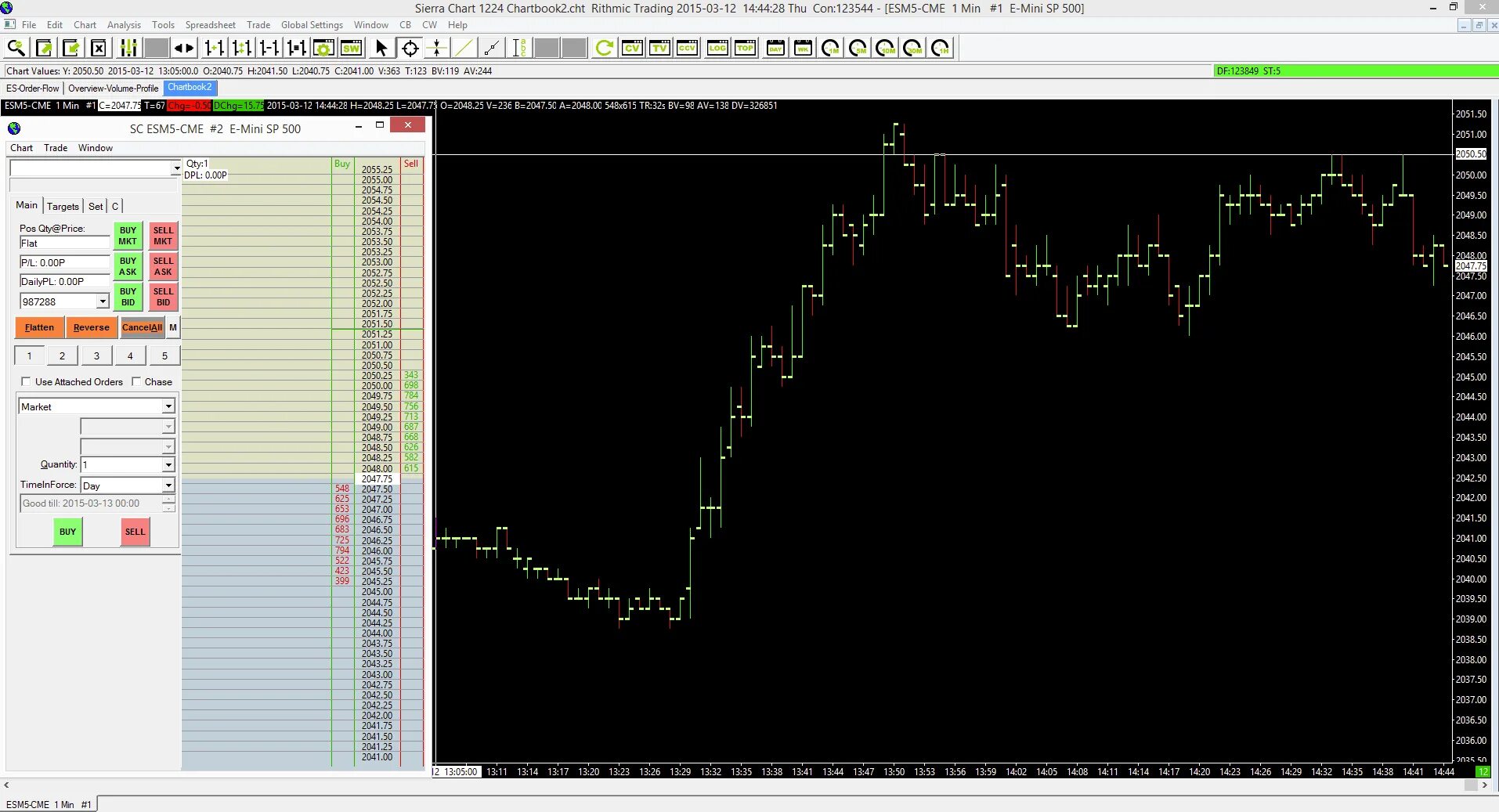Open the chart settings sliders icon
1499x812 pixels.
[128, 49]
